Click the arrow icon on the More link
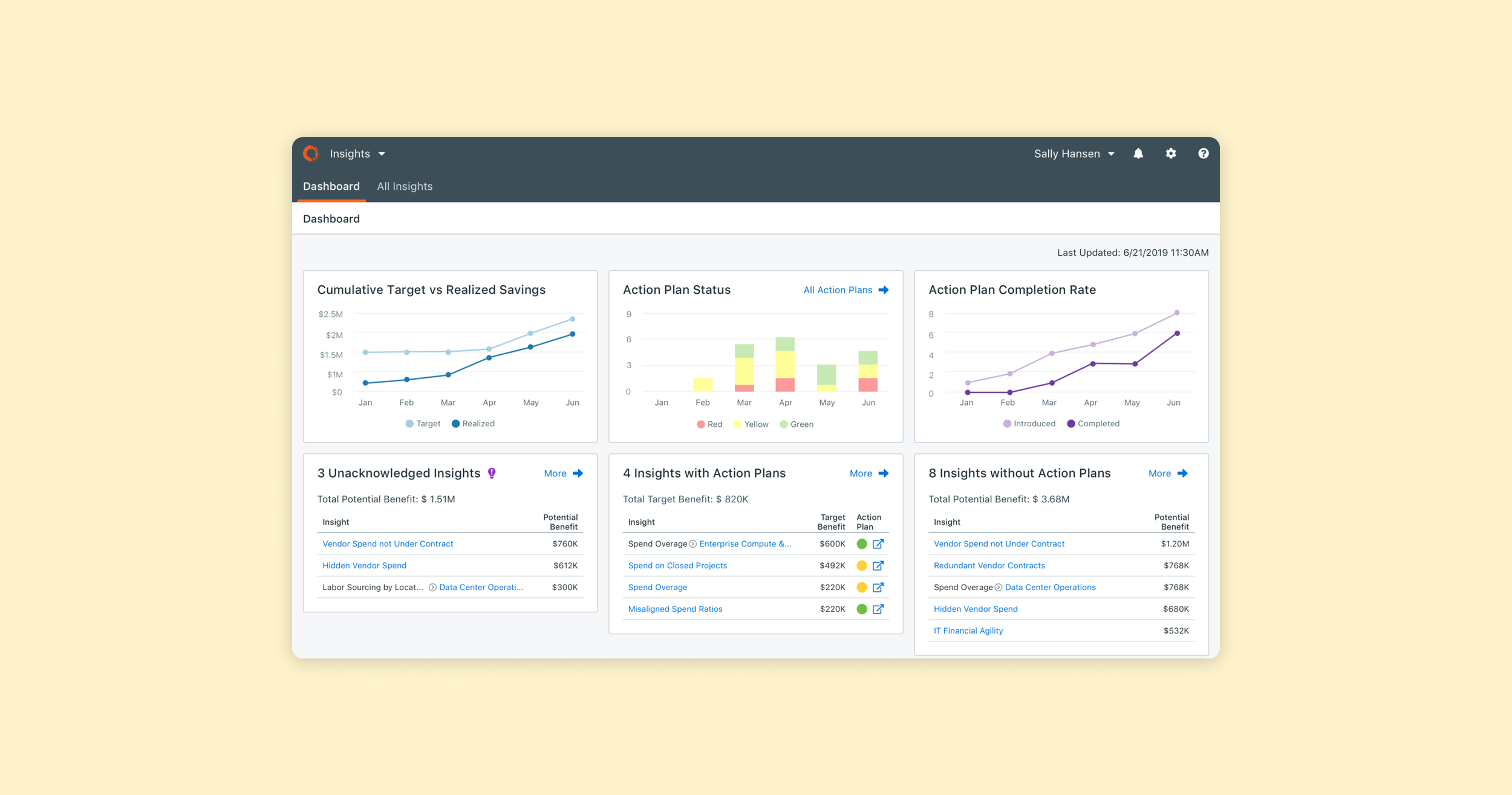 [578, 473]
